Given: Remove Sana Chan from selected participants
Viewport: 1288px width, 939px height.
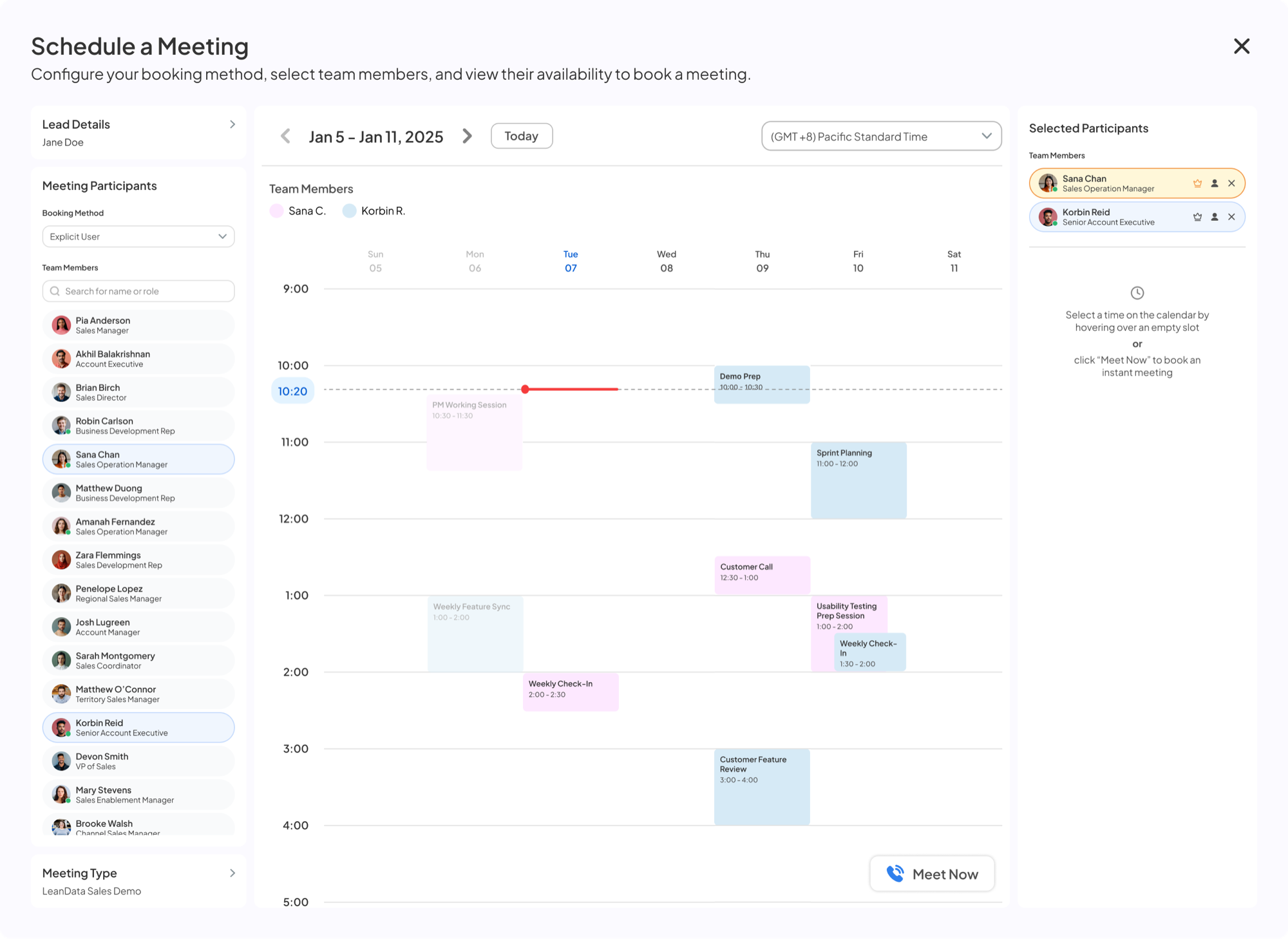Looking at the screenshot, I should [x=1231, y=184].
